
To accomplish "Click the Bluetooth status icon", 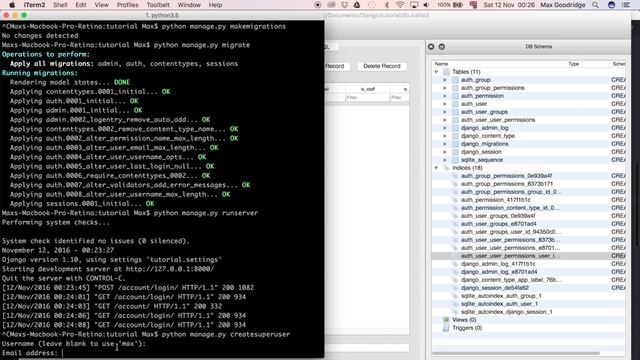I will pos(387,5).
